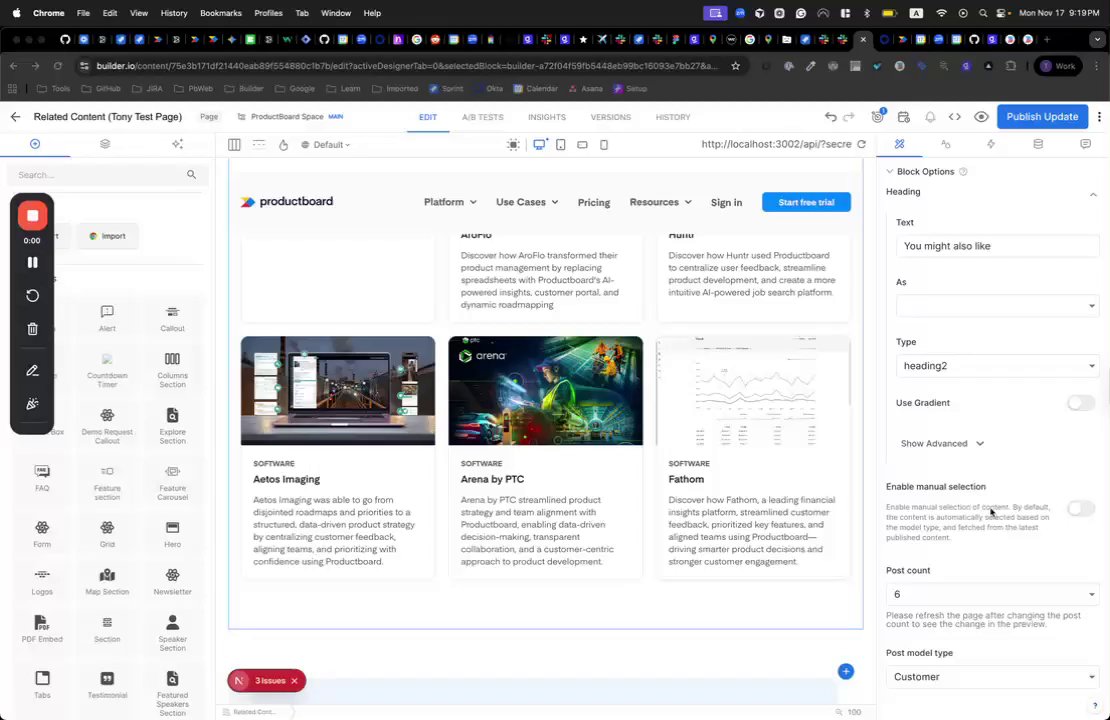The width and height of the screenshot is (1110, 720).
Task: Expand the Use Cases nav menu
Action: [x=527, y=202]
